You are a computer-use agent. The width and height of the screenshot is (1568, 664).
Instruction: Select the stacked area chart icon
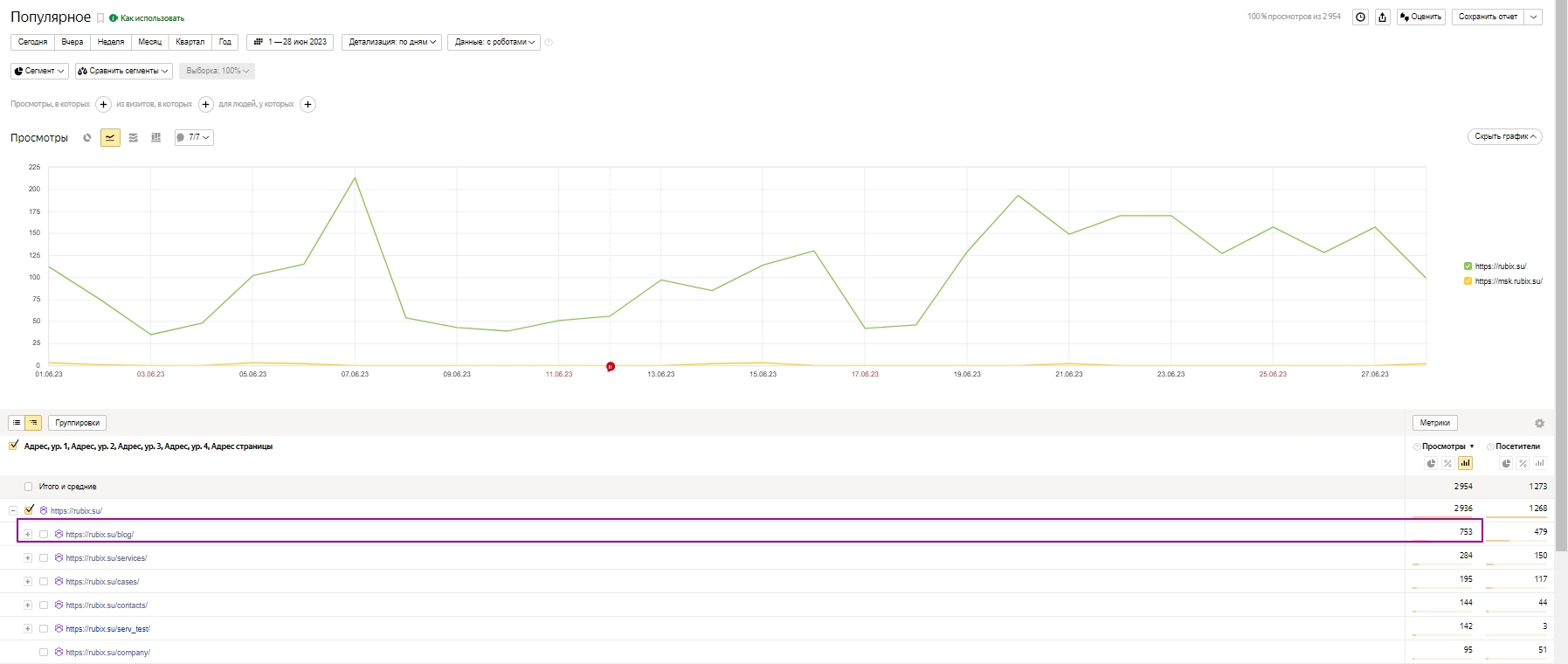[133, 137]
